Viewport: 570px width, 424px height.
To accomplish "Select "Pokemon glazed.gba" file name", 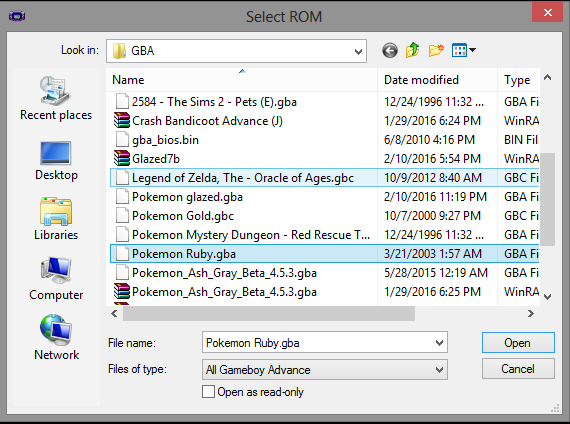I will tap(187, 197).
